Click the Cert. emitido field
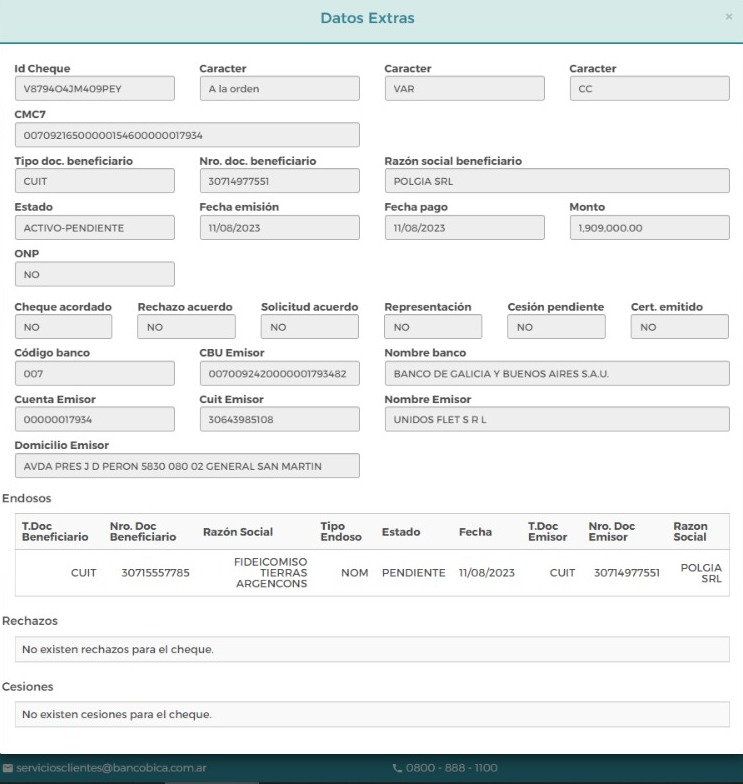The width and height of the screenshot is (743, 784). click(680, 327)
